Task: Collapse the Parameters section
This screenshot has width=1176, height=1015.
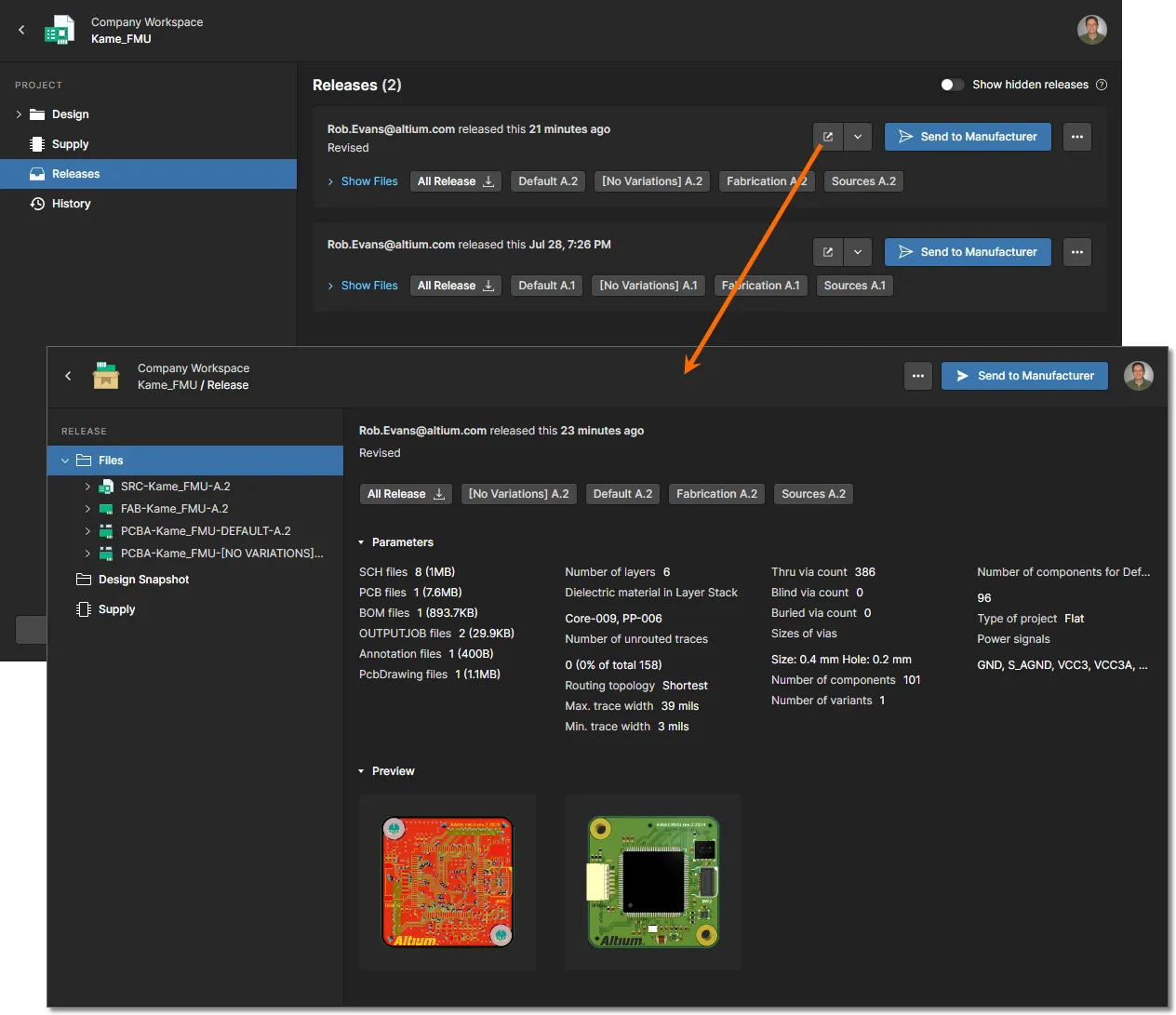Action: tap(361, 542)
